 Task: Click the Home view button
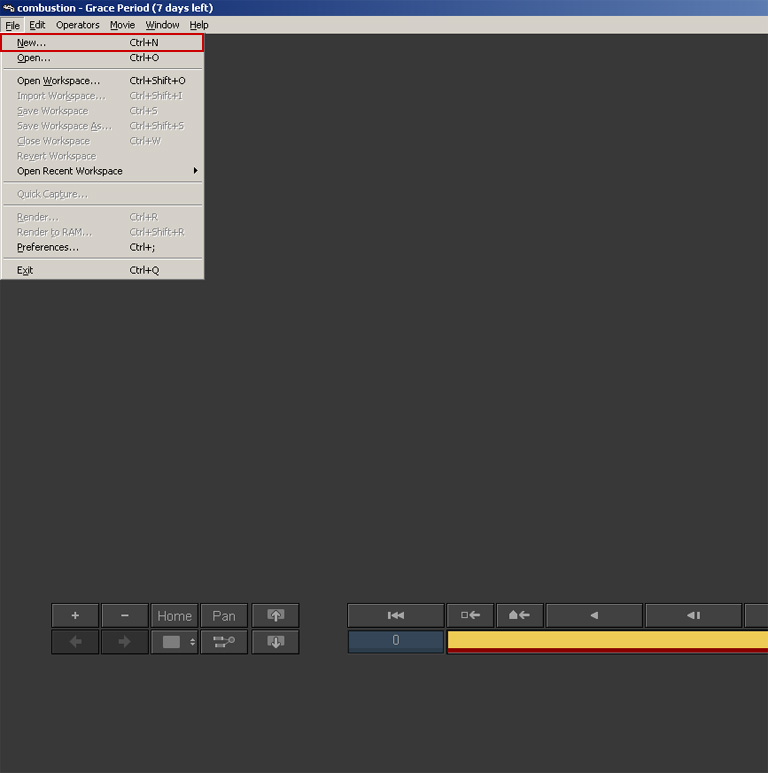tap(175, 615)
